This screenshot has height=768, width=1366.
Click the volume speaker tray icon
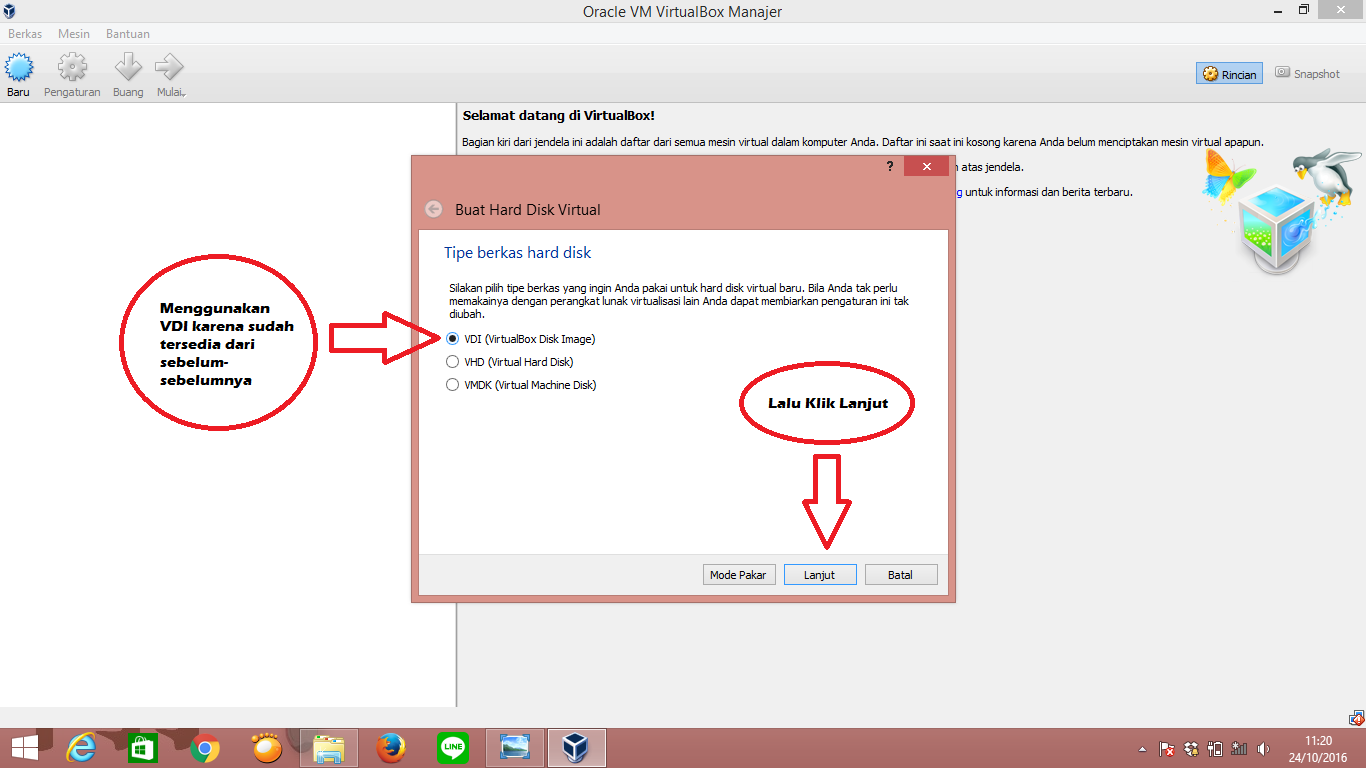tap(1263, 748)
